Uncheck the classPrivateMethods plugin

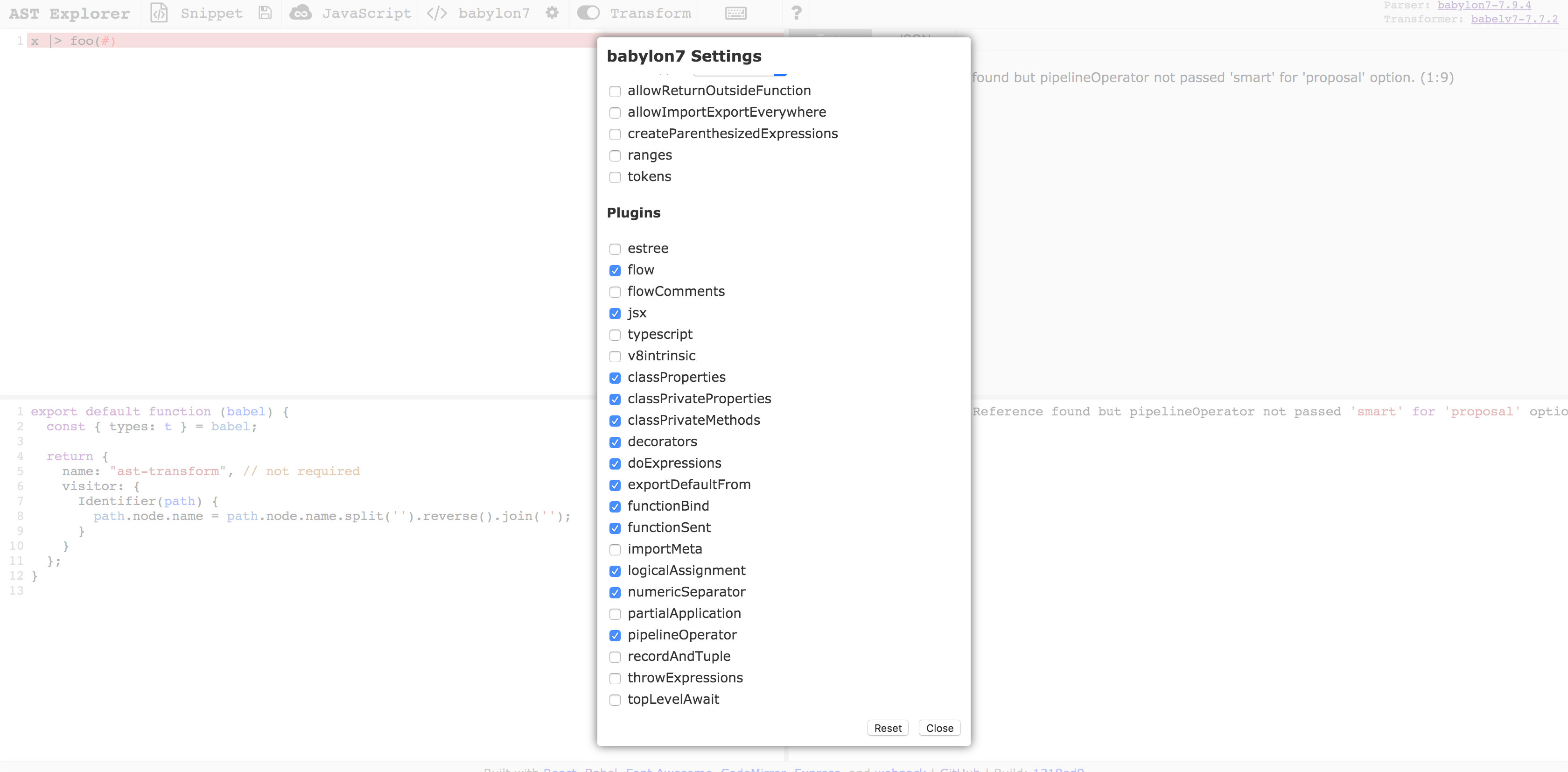(x=615, y=421)
